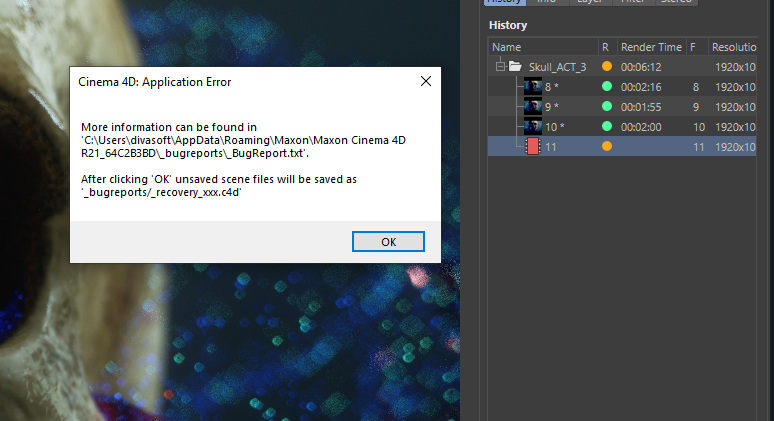Sort history by the Name column header
Screen dimensions: 774x421
click(543, 47)
